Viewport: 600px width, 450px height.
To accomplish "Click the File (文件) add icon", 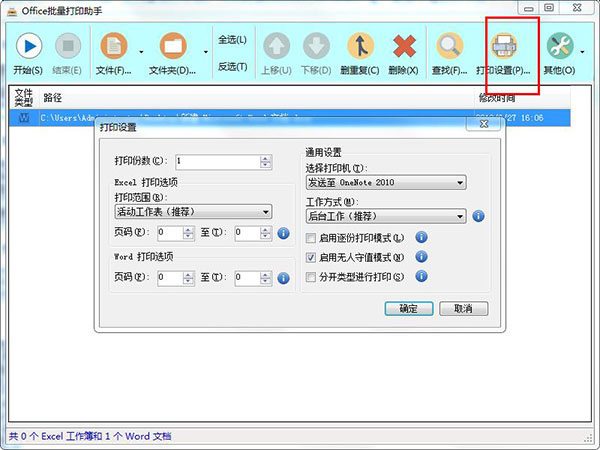I will (114, 46).
